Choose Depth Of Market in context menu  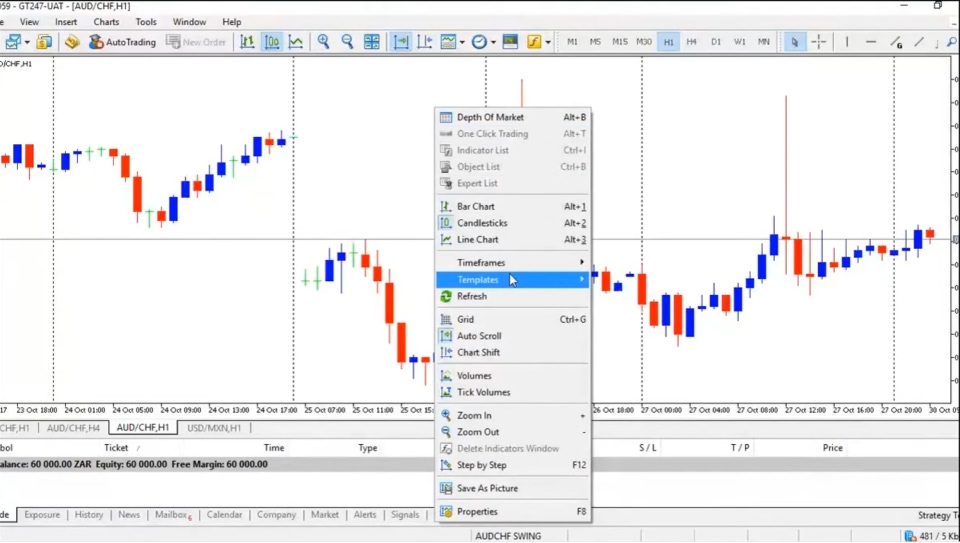513,117
